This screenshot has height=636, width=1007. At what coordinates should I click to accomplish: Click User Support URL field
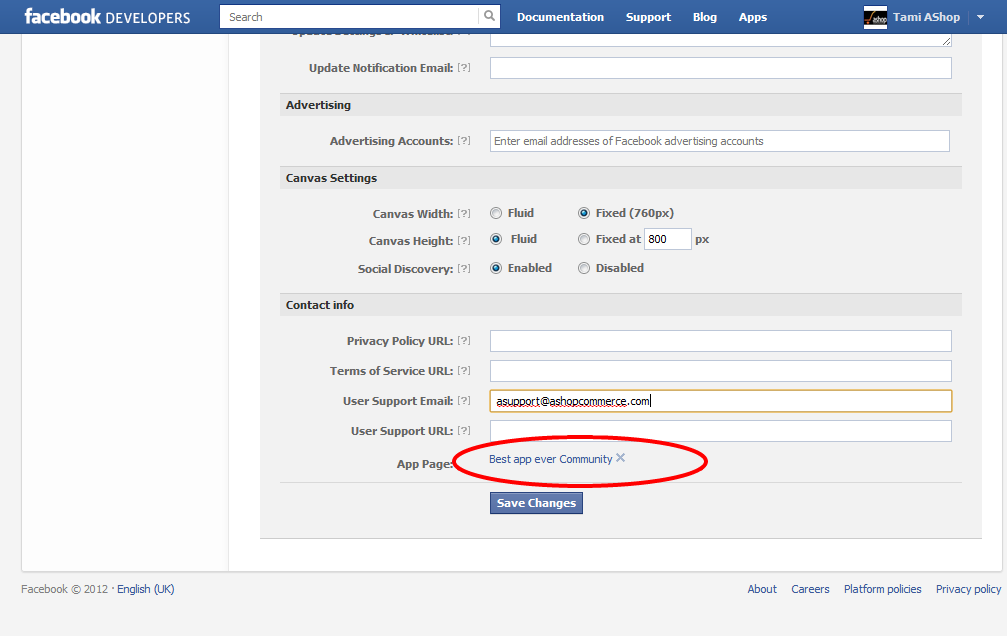coord(721,431)
